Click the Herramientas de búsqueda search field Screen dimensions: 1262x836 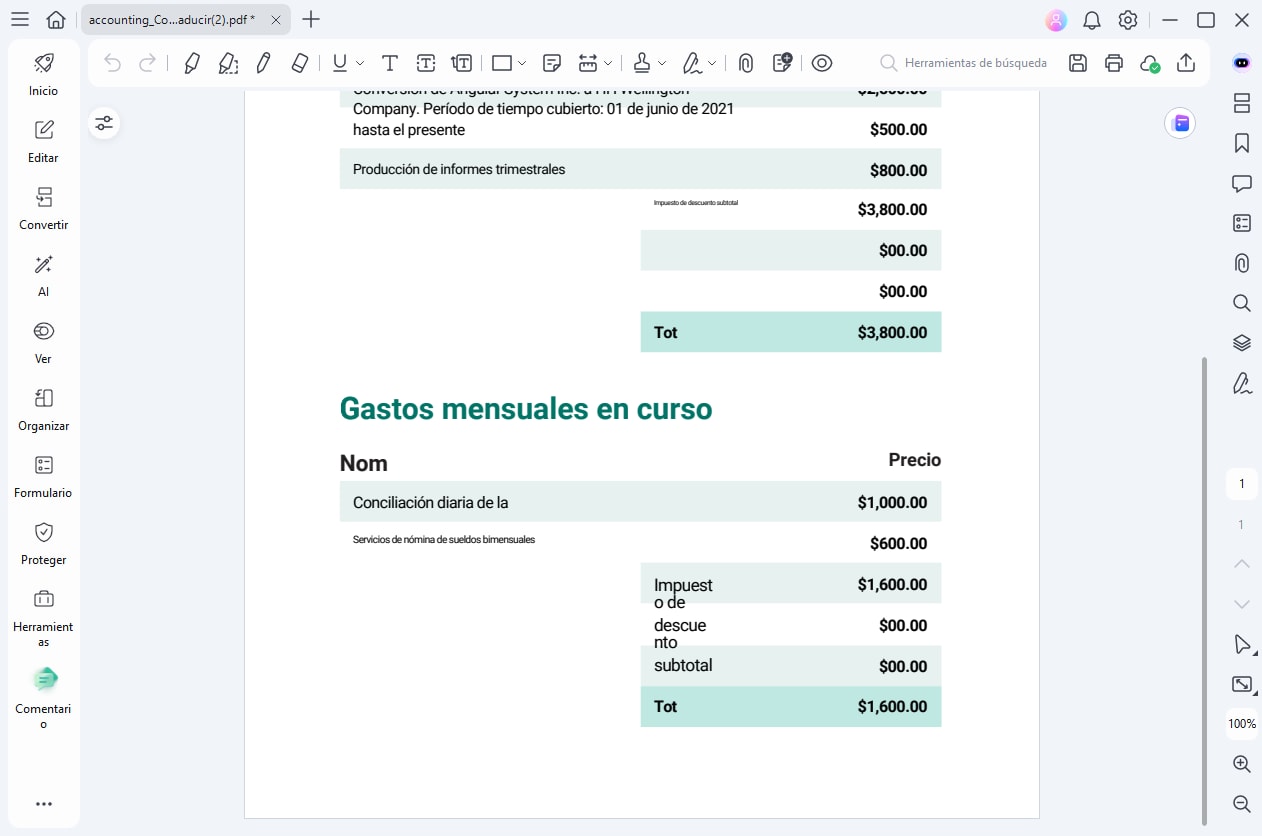coord(963,62)
